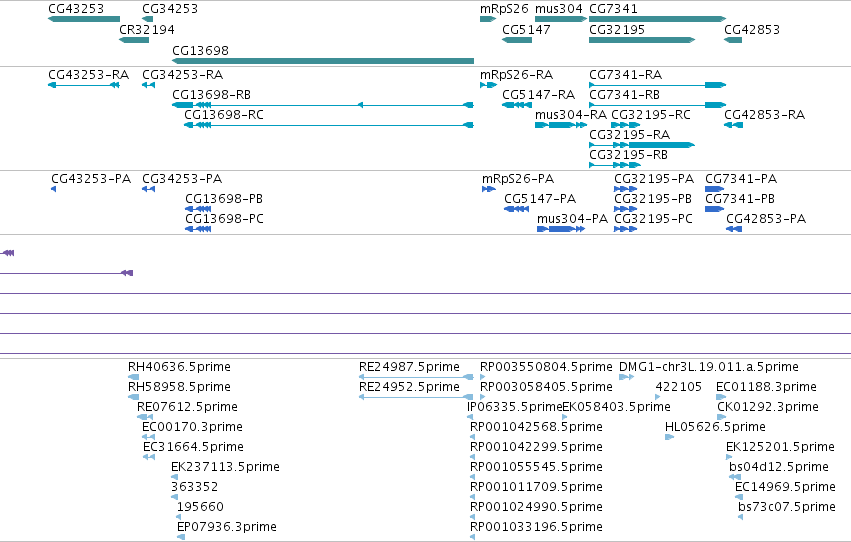
Task: Click the mus304 gene bar
Action: (x=561, y=19)
